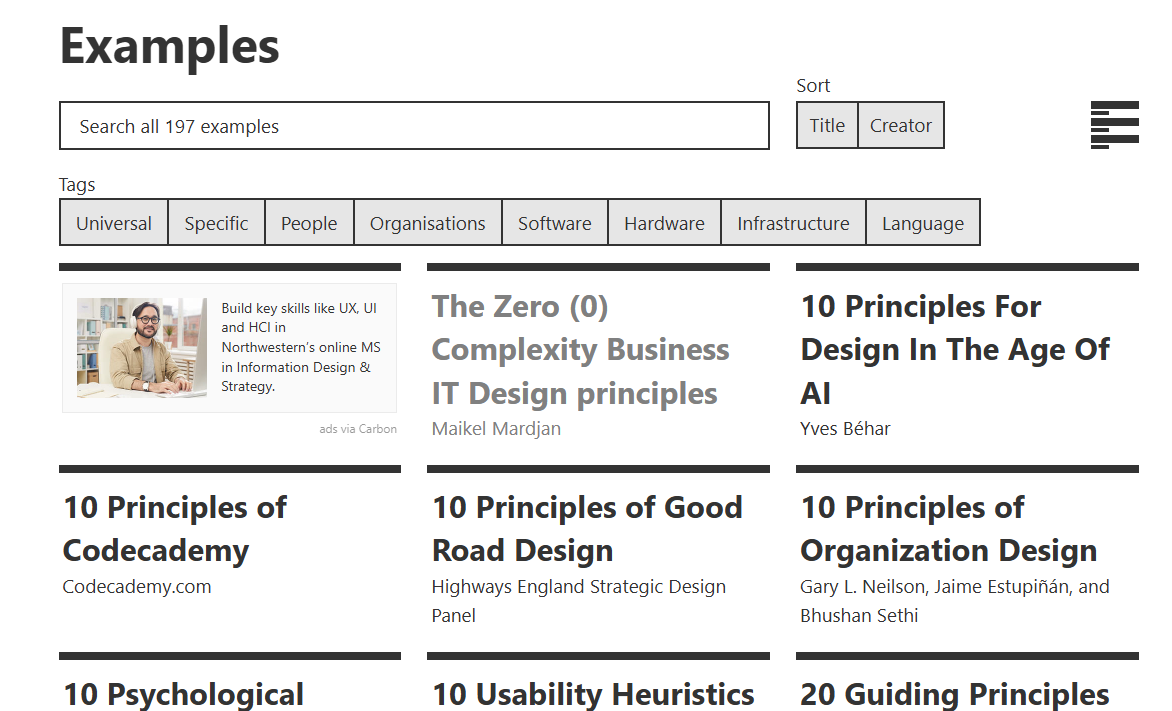Open the Northwestern online MS ad text

(301, 347)
